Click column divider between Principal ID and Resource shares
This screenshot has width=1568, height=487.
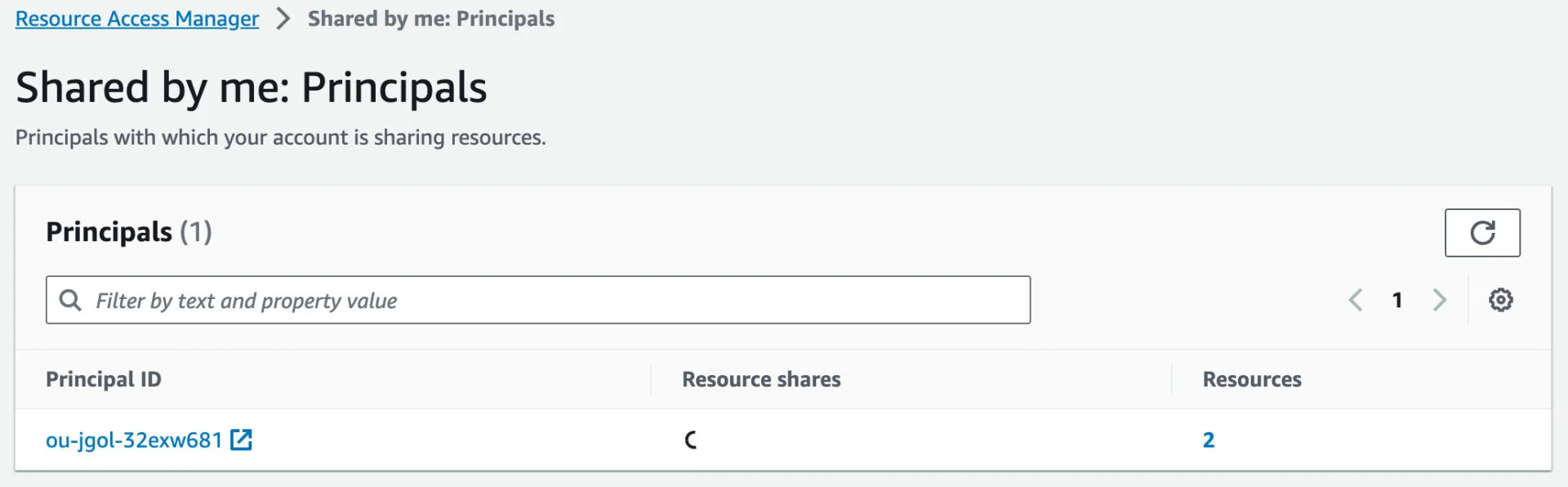point(651,379)
